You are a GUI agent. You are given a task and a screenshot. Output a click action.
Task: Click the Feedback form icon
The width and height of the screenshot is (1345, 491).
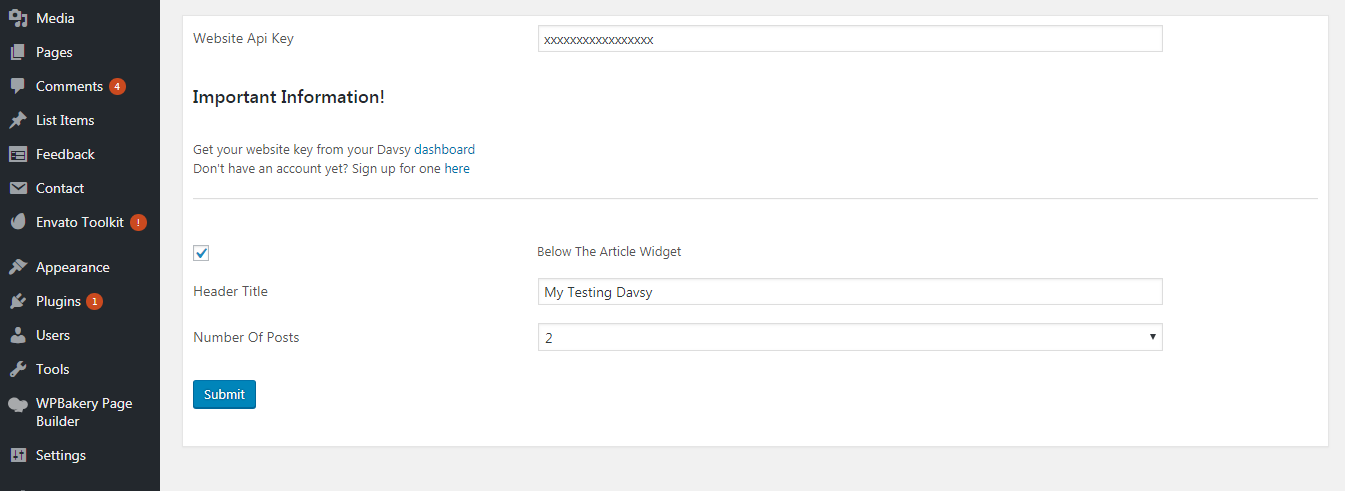click(x=17, y=154)
